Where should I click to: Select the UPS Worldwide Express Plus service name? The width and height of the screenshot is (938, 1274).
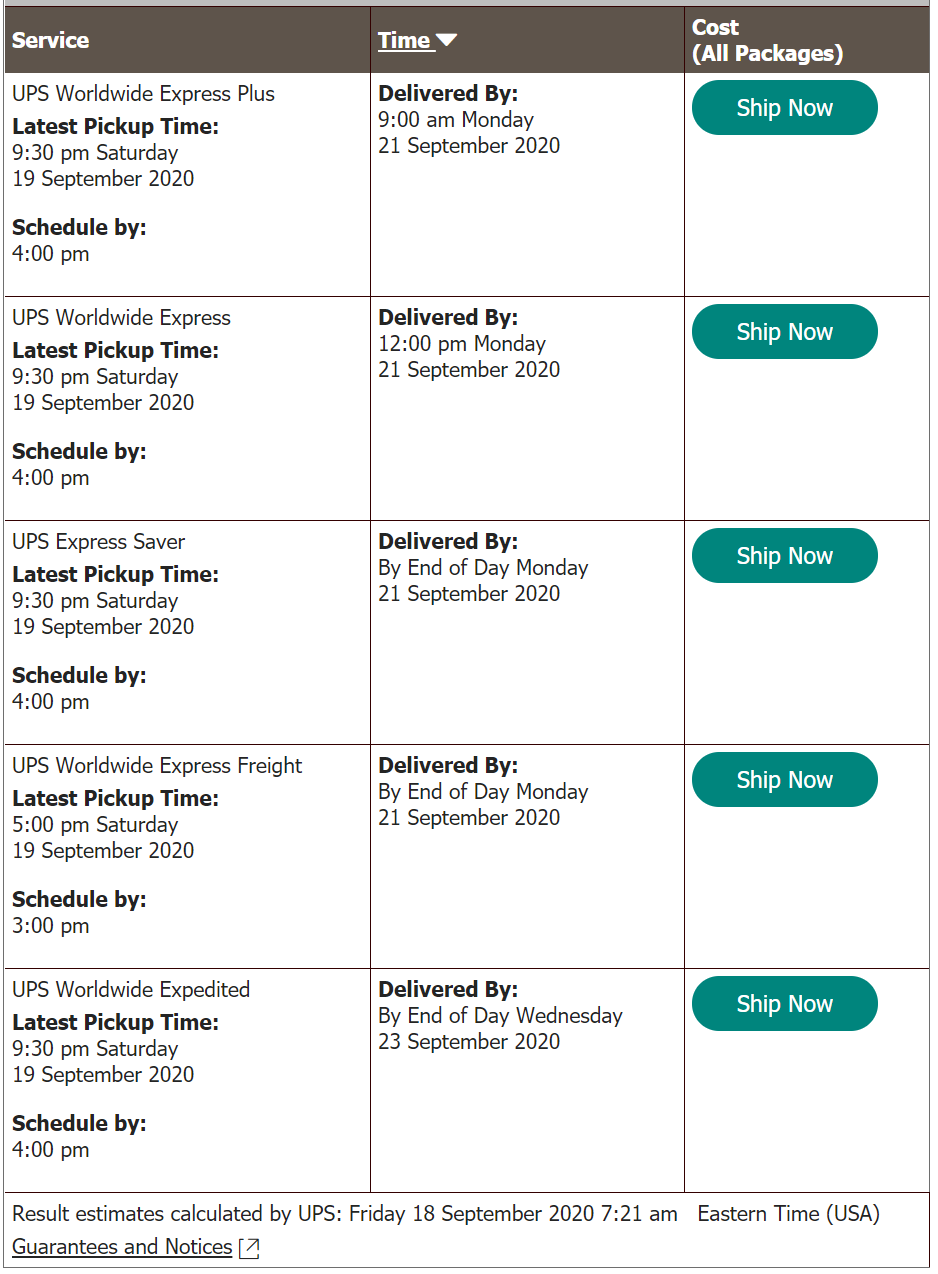(x=143, y=94)
